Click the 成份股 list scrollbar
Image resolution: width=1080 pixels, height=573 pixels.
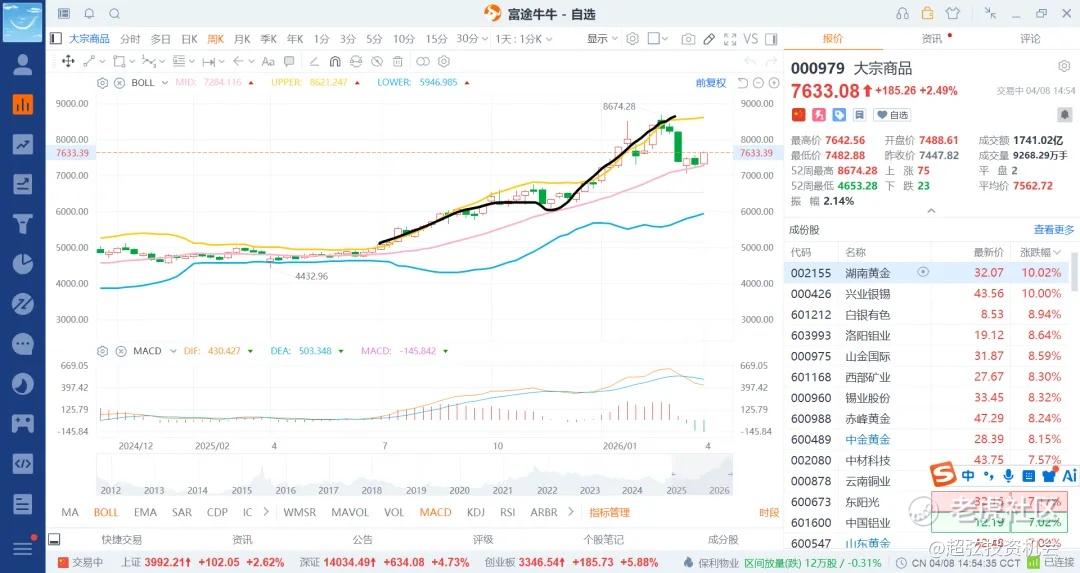[x=1073, y=272]
